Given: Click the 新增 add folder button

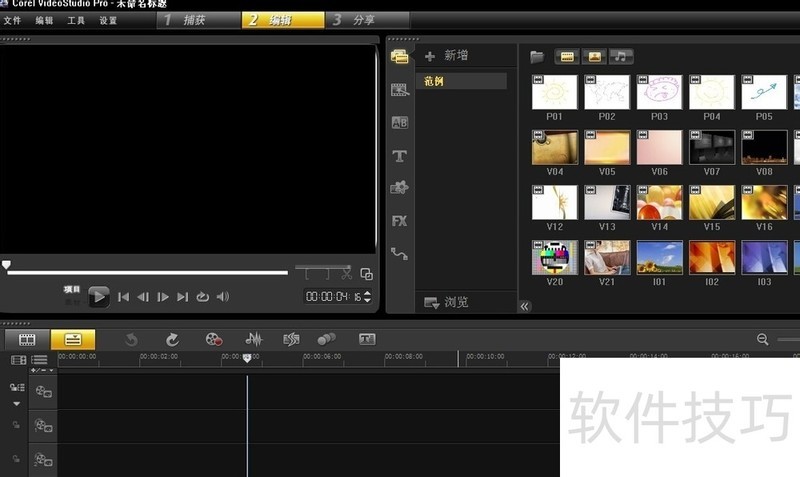Looking at the screenshot, I should click(446, 56).
